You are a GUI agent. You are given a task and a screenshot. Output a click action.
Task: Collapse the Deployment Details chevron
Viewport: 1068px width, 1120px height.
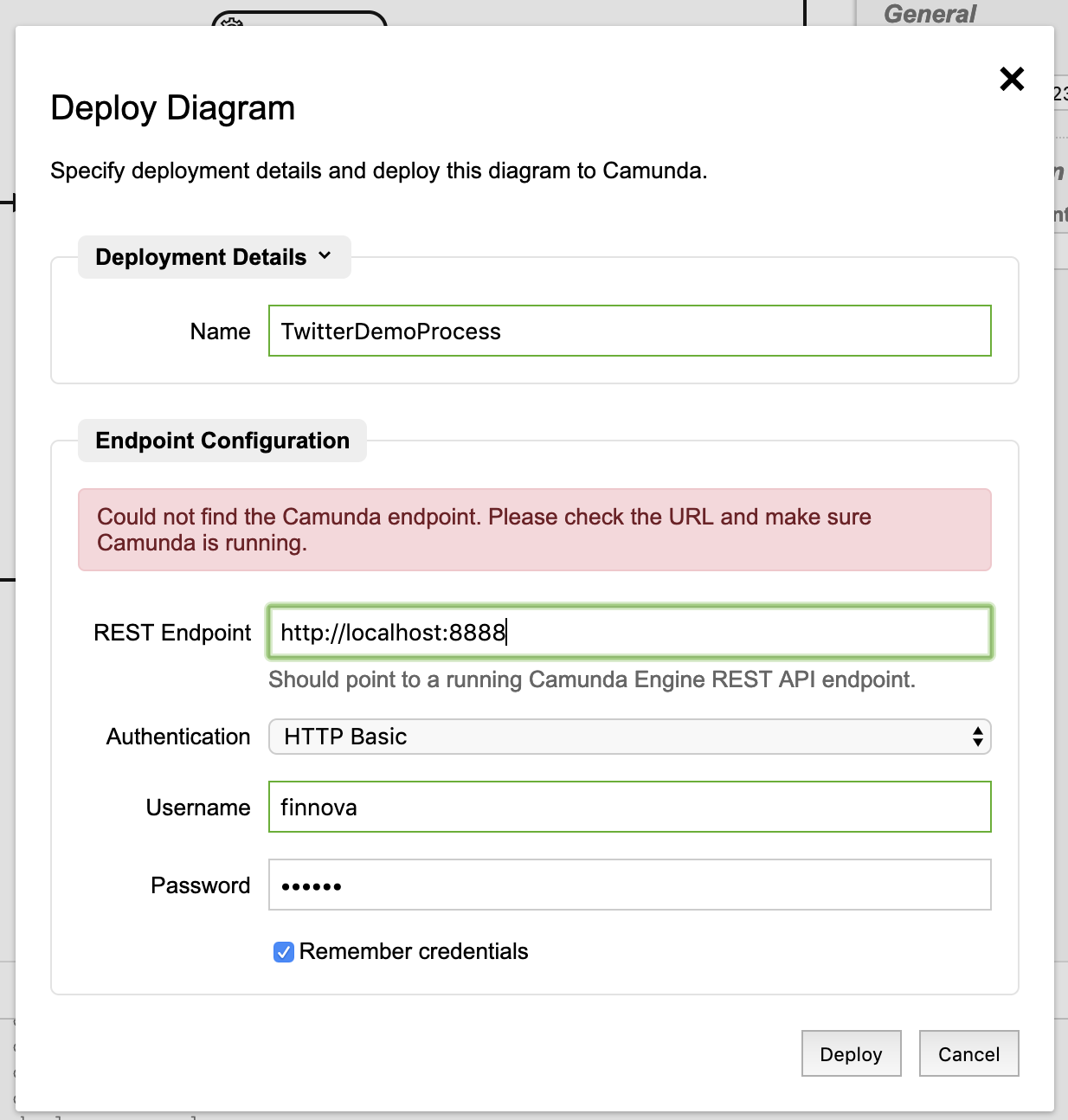point(325,256)
